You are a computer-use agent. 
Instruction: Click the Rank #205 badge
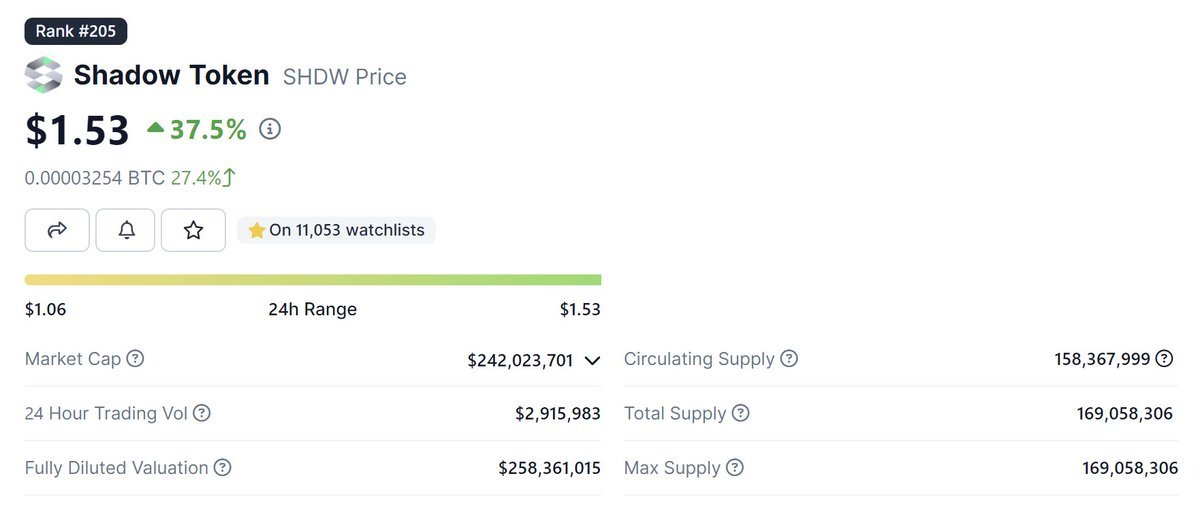(76, 31)
